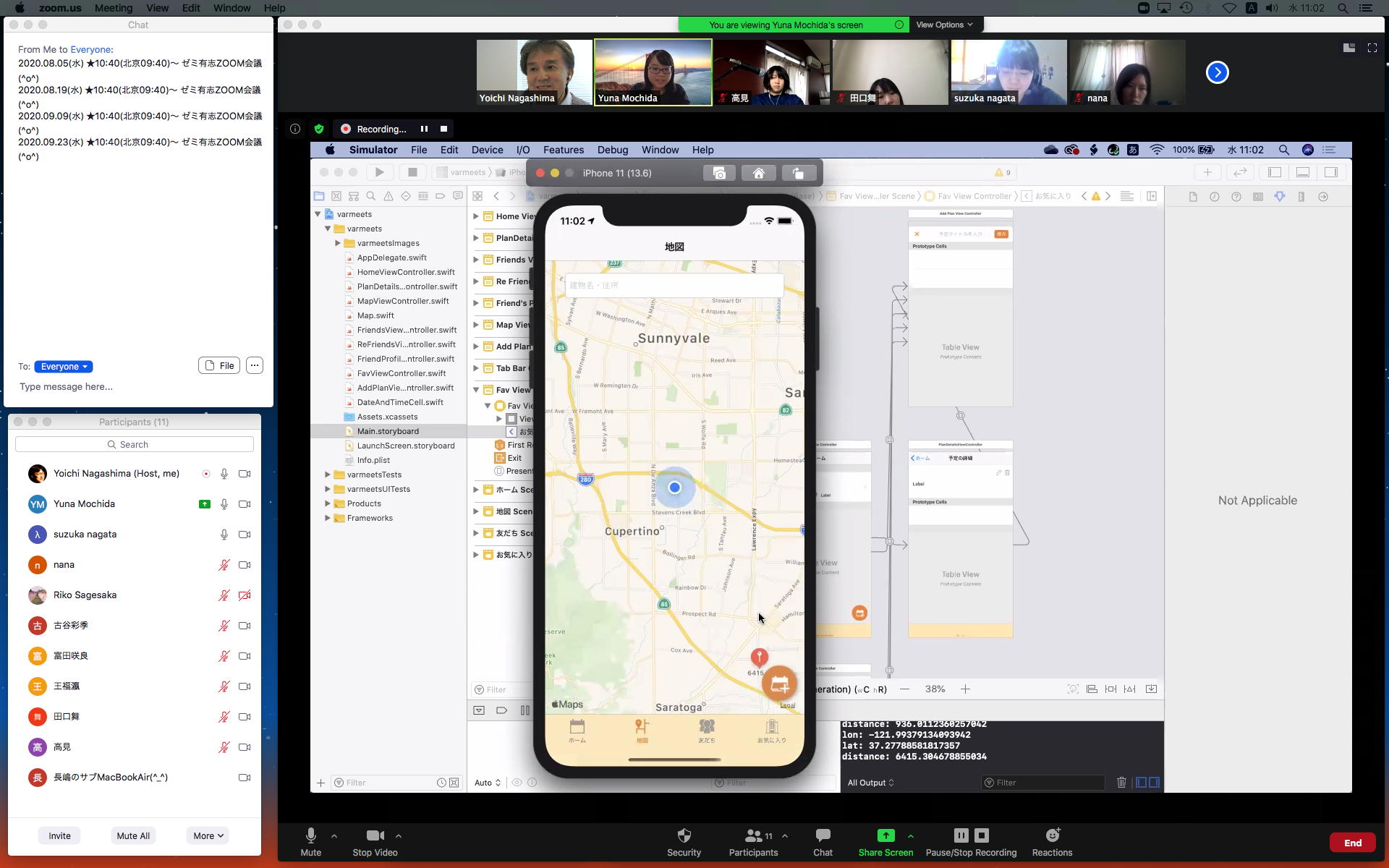Click Mute All button
The height and width of the screenshot is (868, 1389).
pyautogui.click(x=133, y=835)
